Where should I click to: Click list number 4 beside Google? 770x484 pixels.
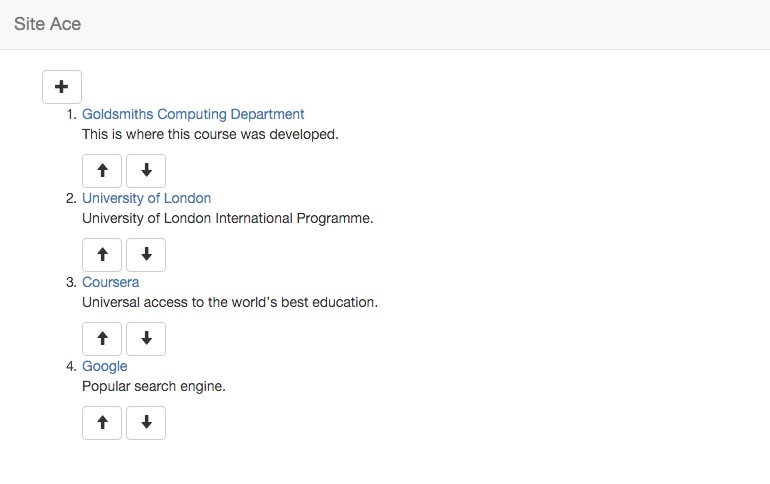pos(71,366)
